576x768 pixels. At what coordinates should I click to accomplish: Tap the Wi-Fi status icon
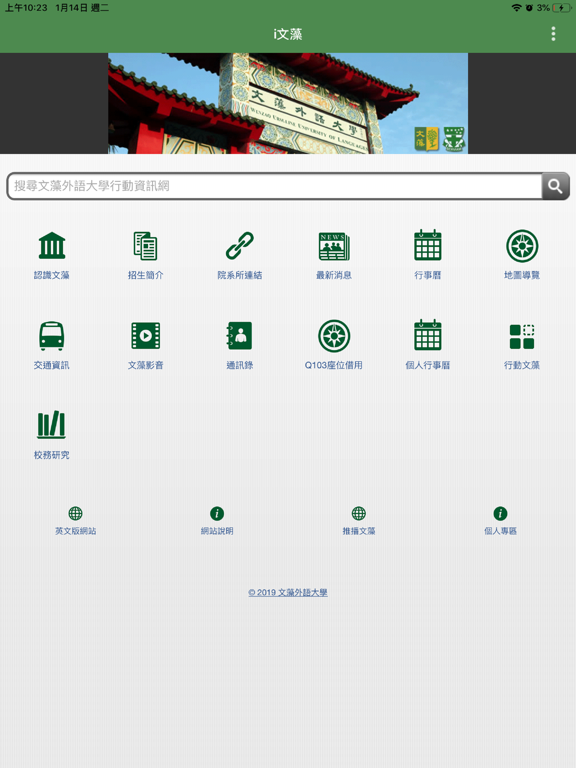[x=516, y=8]
